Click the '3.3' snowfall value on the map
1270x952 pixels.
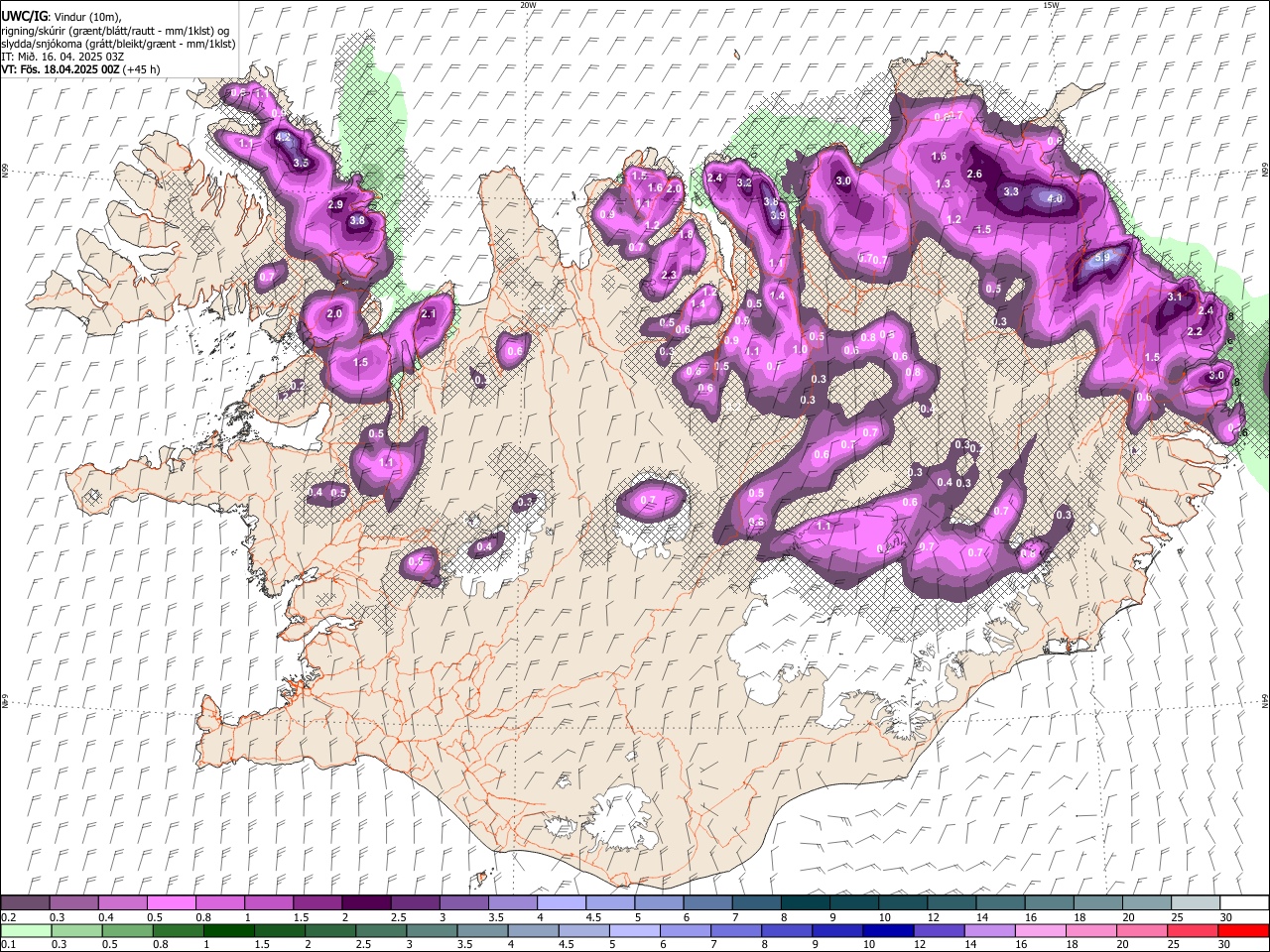point(1011,191)
